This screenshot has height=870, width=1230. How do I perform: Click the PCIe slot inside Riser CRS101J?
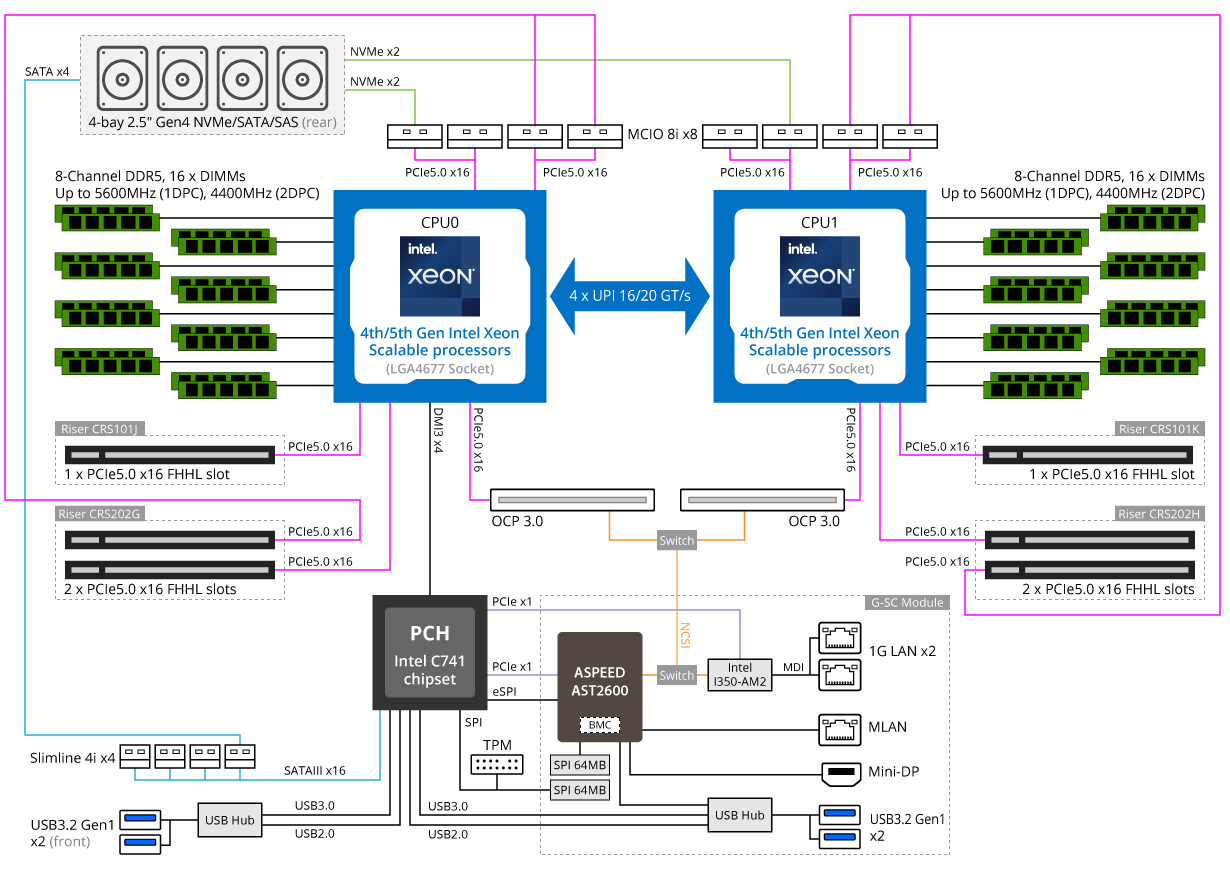[x=170, y=456]
